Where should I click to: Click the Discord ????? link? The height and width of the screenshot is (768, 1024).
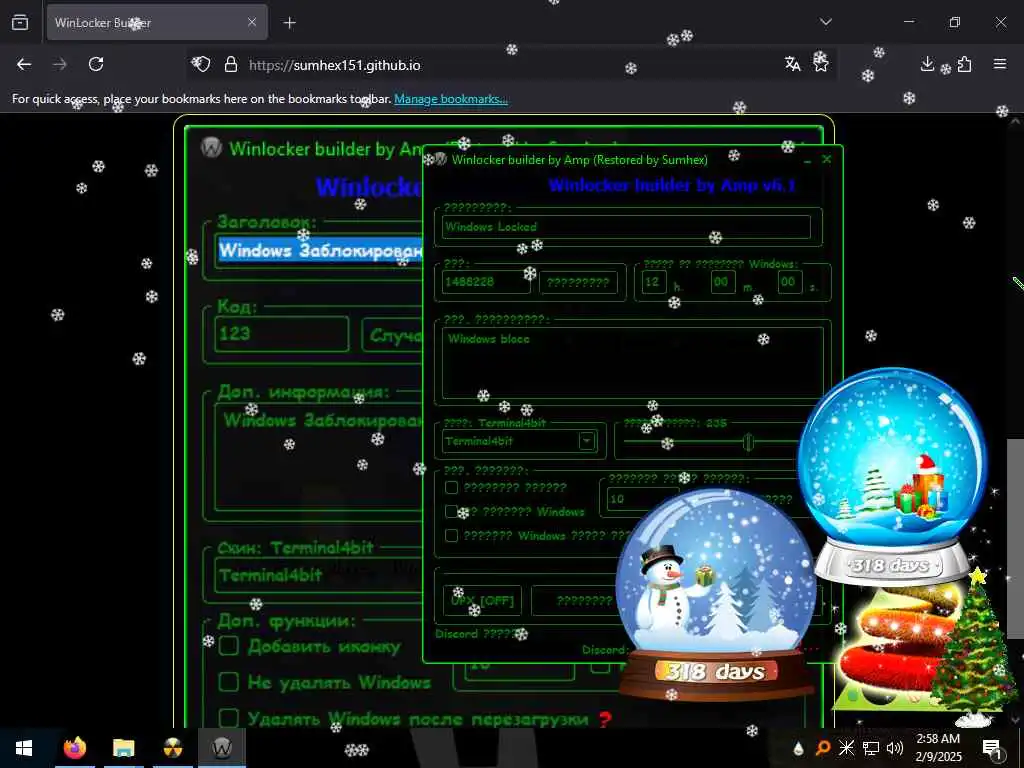478,633
